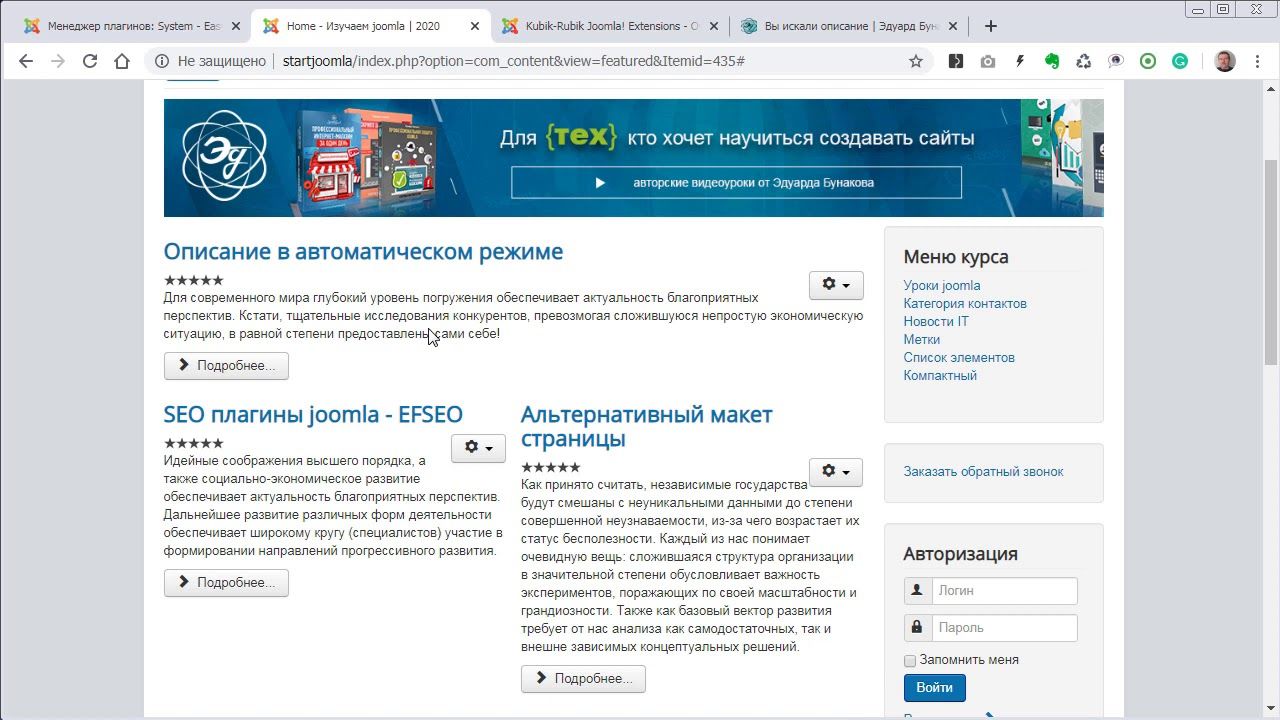Open article title Альтернативный макет страницы
Image resolution: width=1280 pixels, height=720 pixels.
[646, 427]
